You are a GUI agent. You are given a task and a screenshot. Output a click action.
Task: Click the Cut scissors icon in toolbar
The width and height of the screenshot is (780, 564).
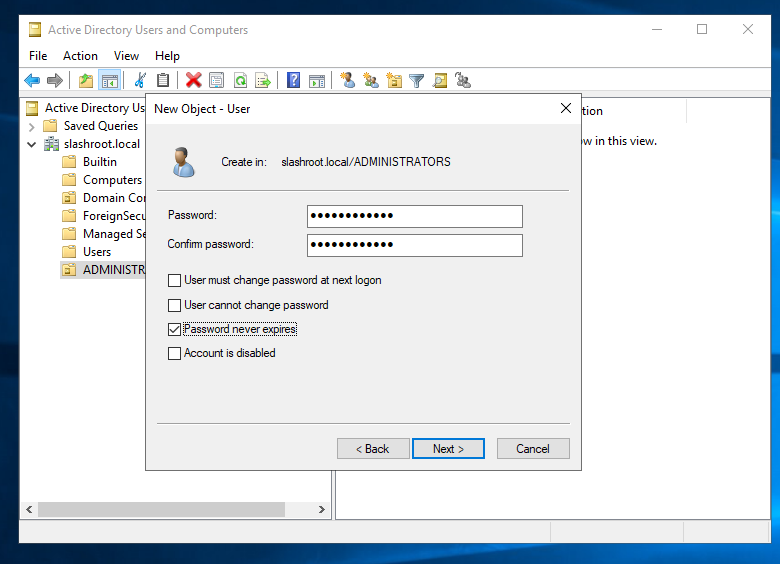[140, 81]
